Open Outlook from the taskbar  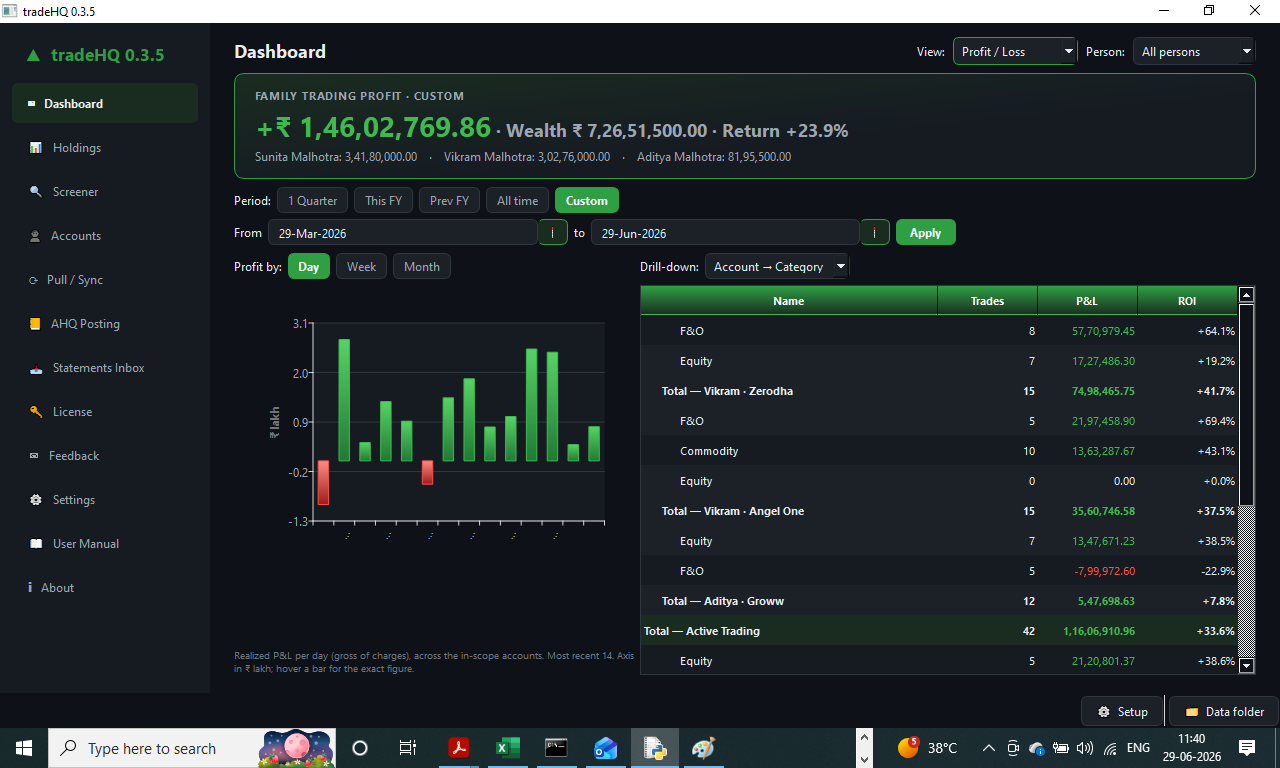click(x=605, y=748)
